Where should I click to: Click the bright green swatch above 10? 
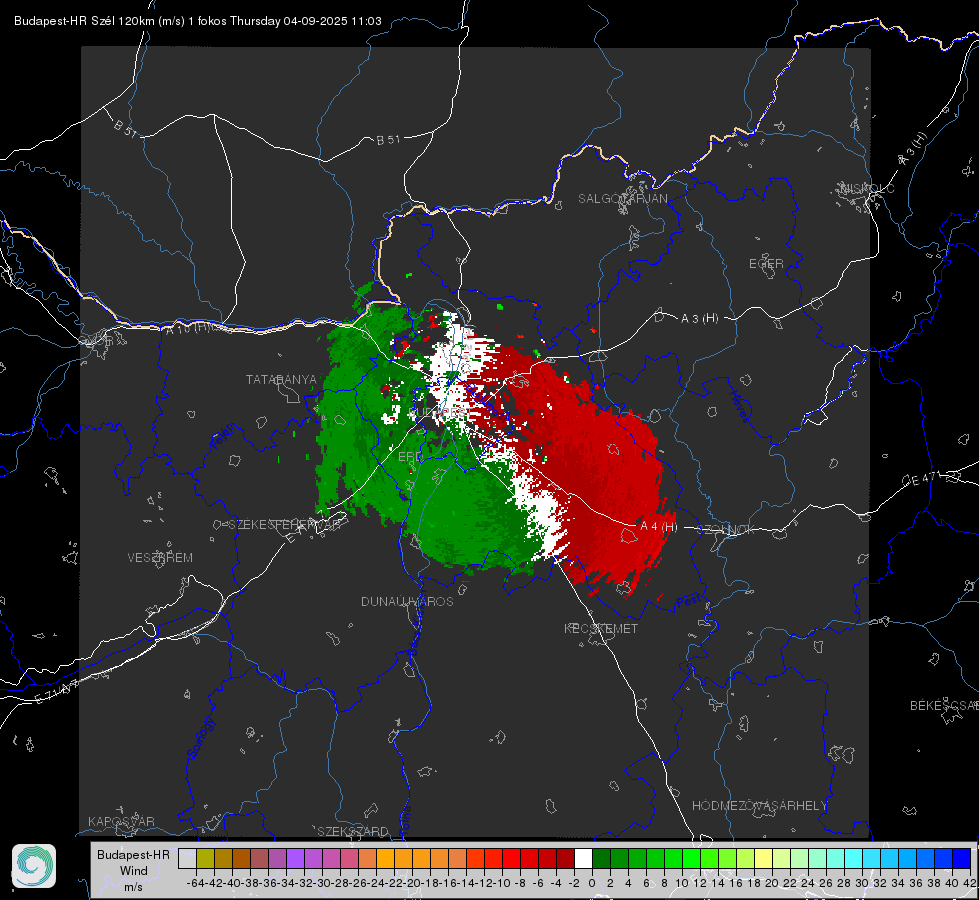tap(691, 858)
